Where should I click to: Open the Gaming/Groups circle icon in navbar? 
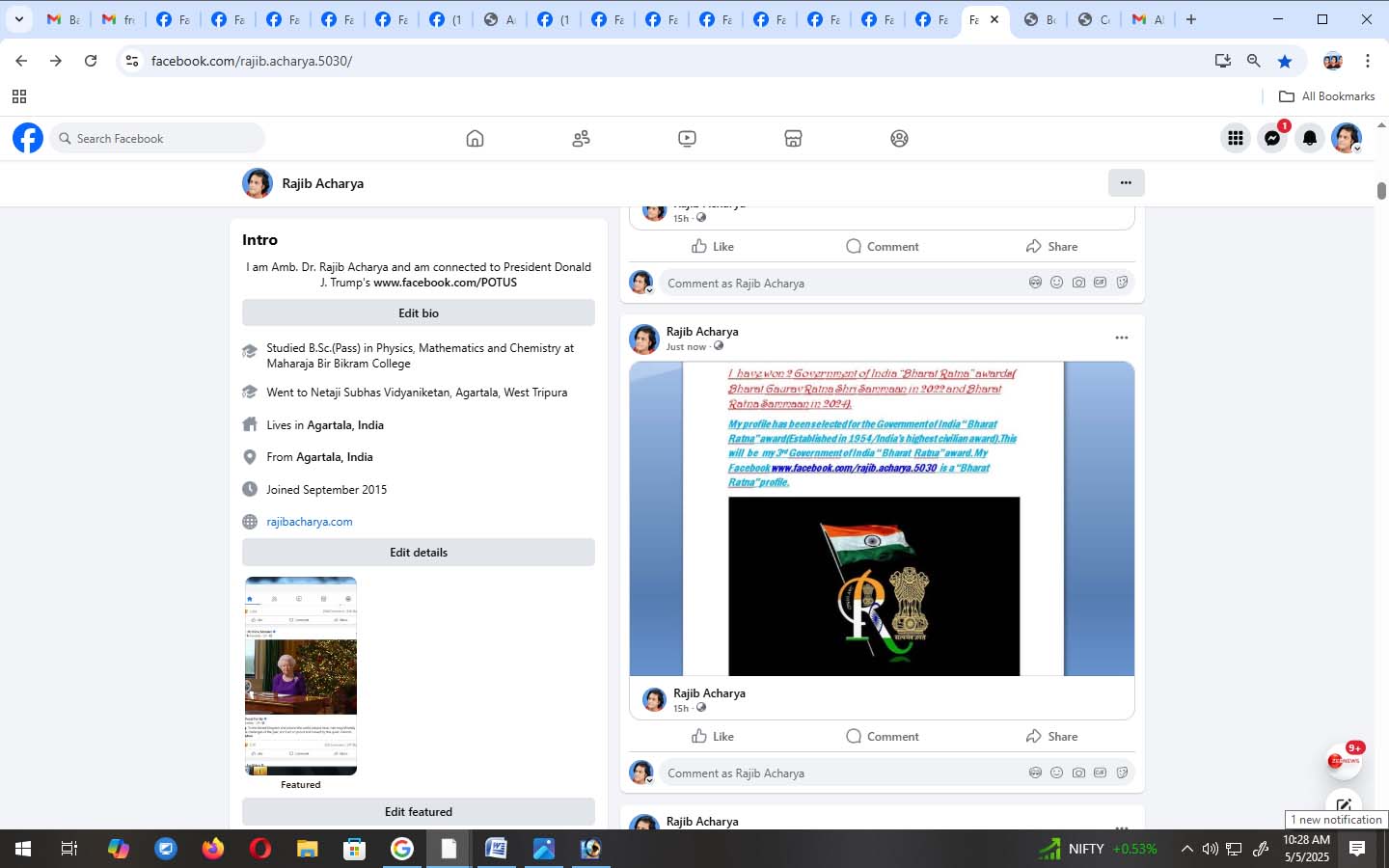point(899,138)
